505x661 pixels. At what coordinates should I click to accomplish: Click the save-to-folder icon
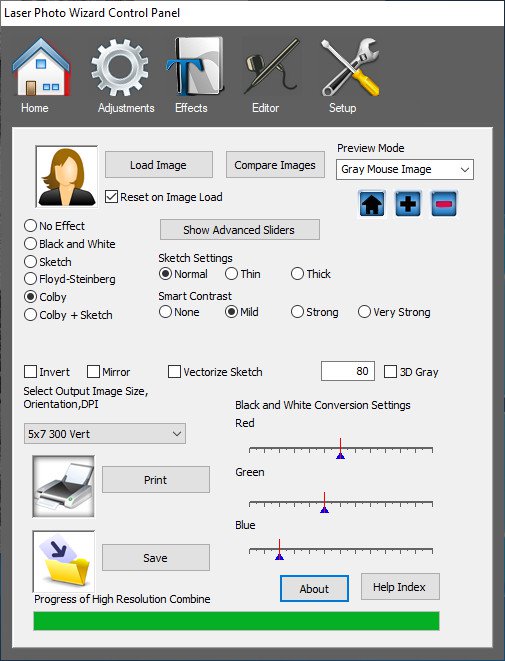tap(64, 562)
